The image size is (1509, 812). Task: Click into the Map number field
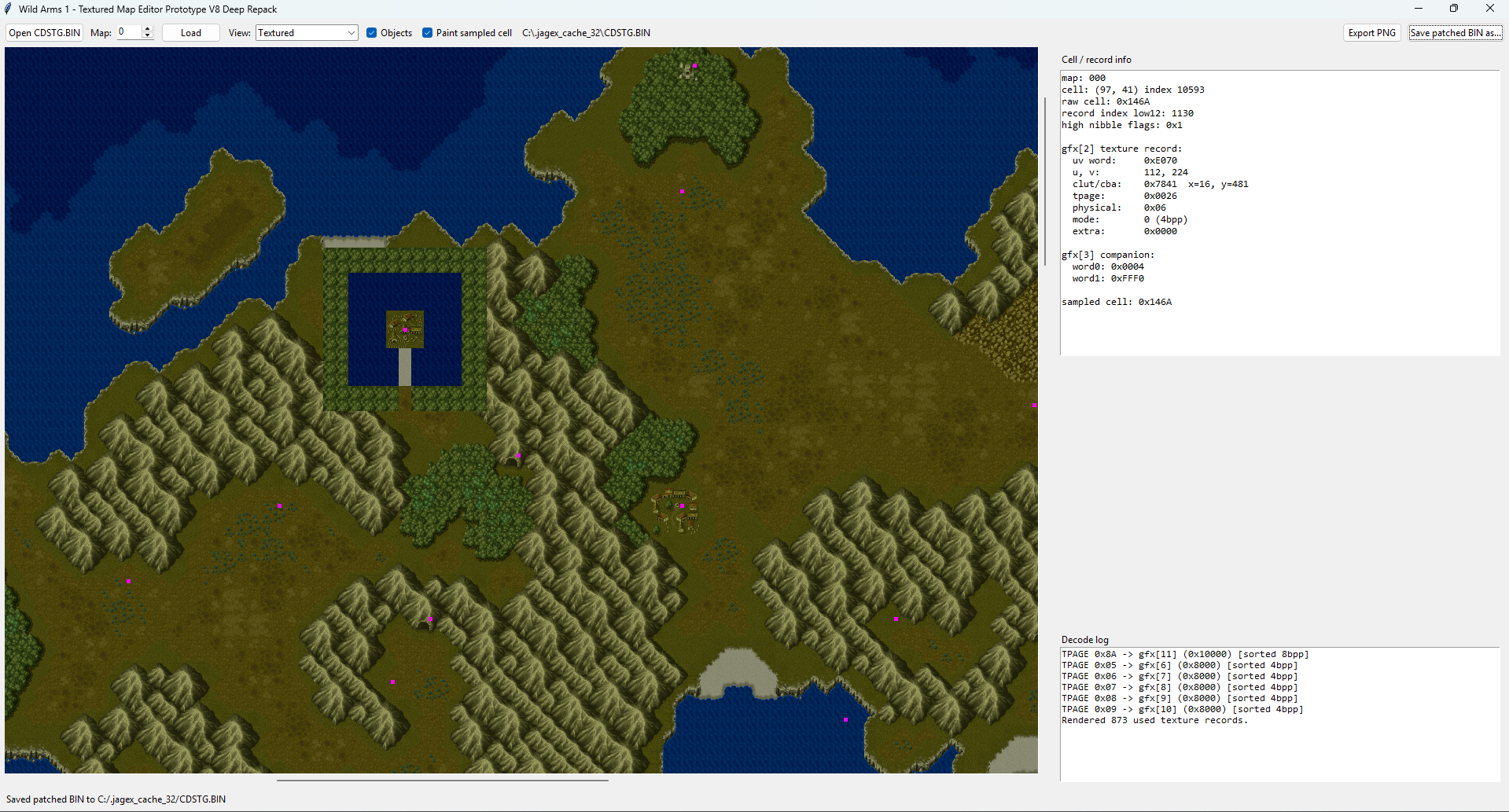tap(129, 32)
